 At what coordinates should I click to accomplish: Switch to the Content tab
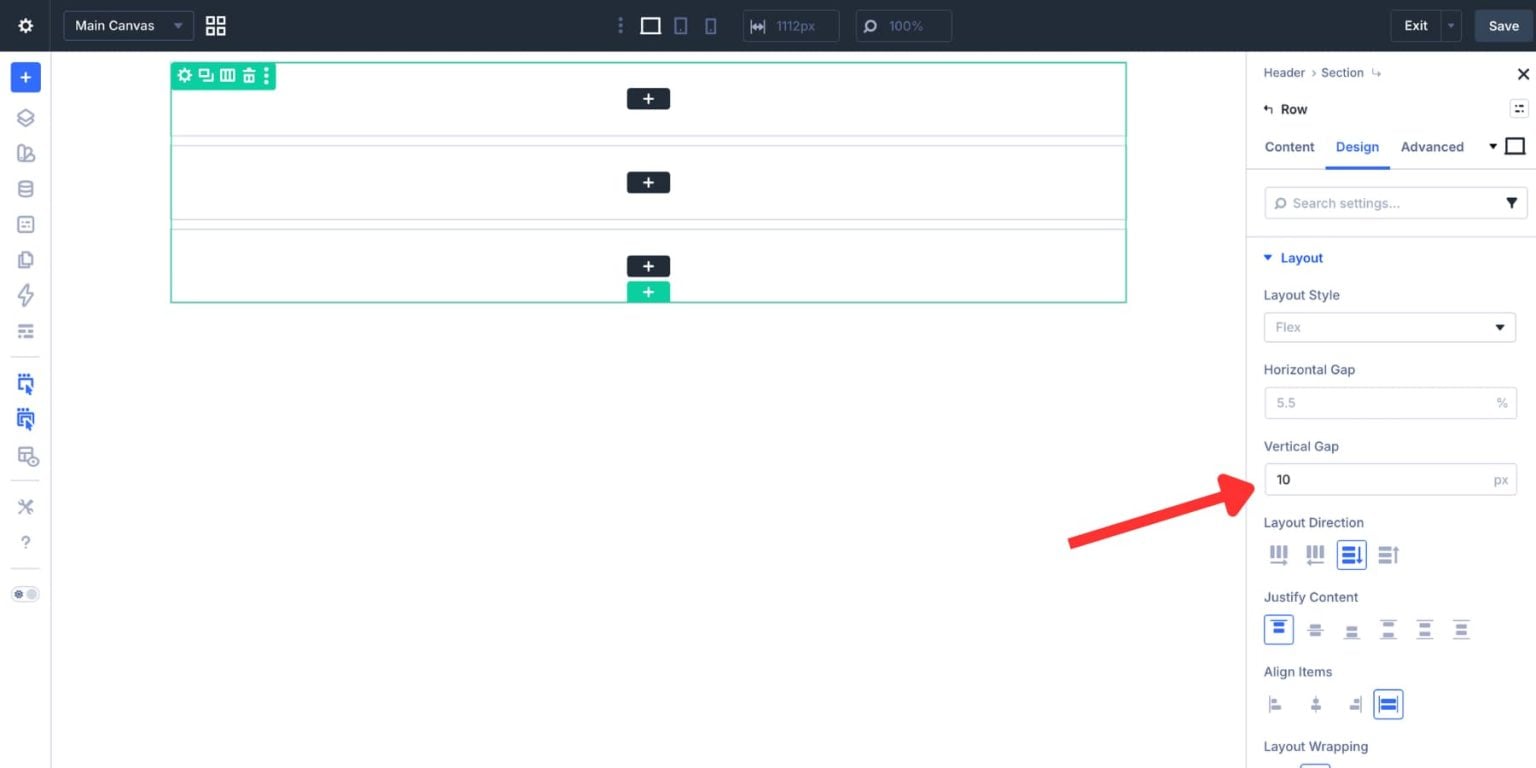click(1289, 147)
